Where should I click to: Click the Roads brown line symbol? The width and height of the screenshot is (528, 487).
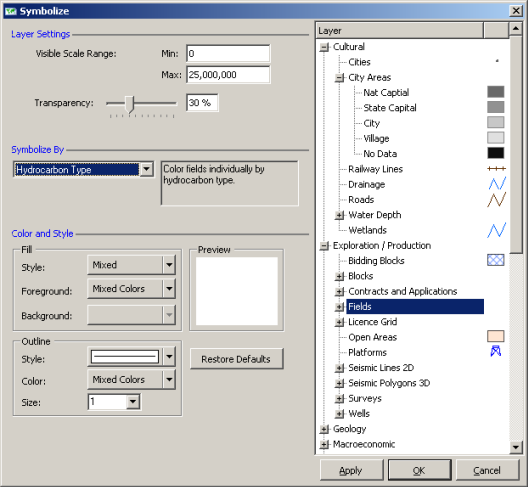click(496, 199)
